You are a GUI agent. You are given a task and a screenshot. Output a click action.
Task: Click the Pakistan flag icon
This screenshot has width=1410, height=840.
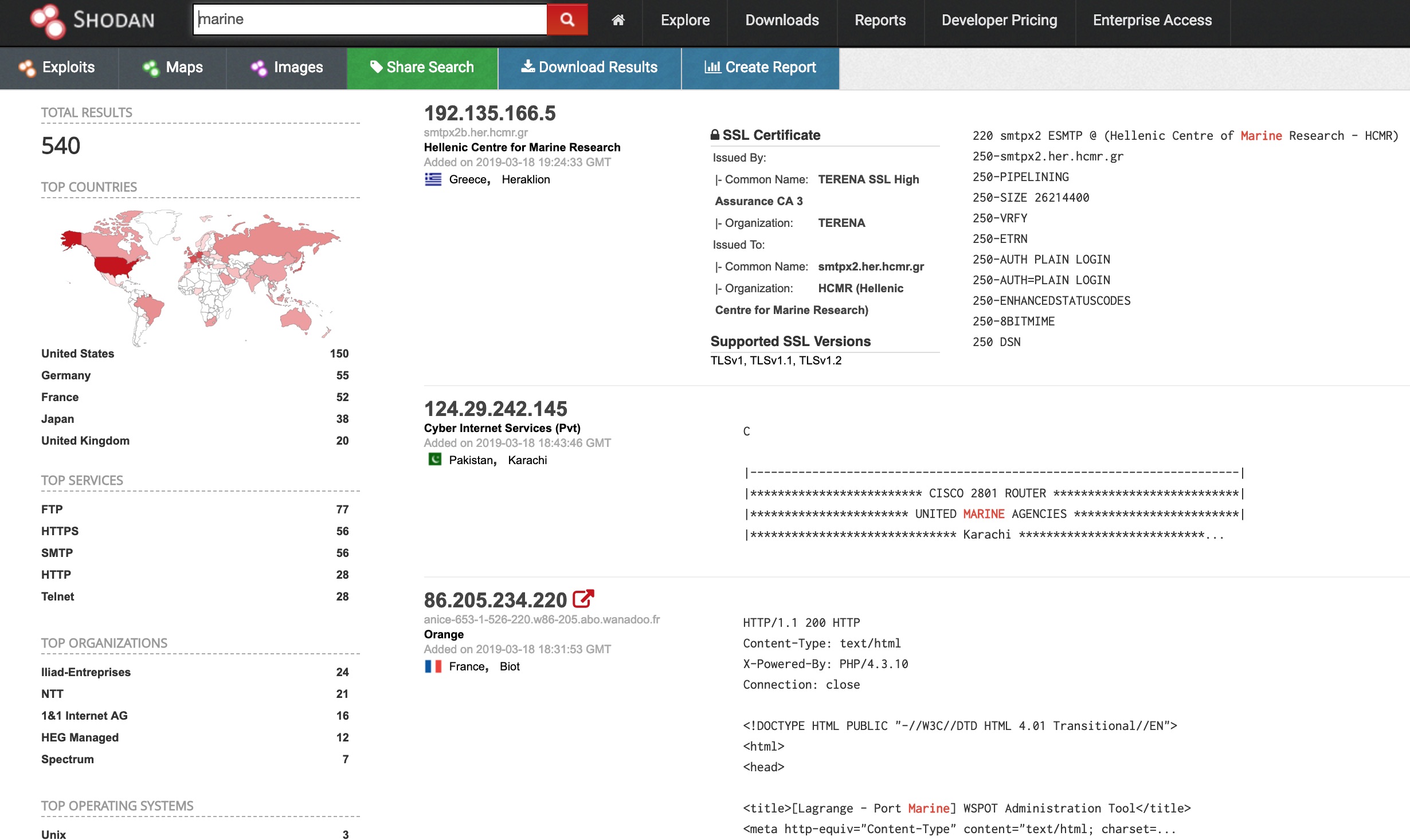click(435, 460)
